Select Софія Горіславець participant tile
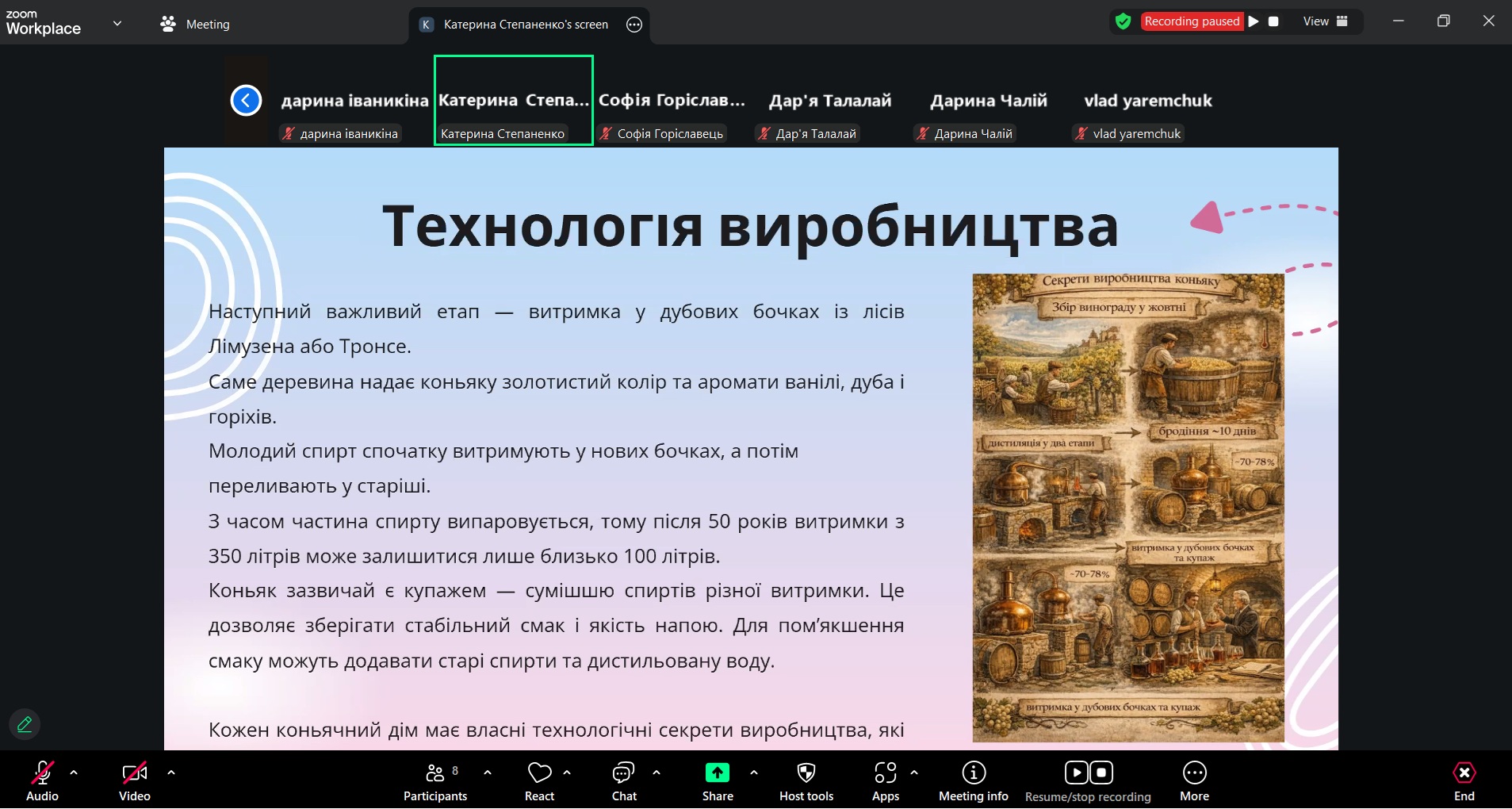The height and width of the screenshot is (809, 1512). tap(672, 101)
